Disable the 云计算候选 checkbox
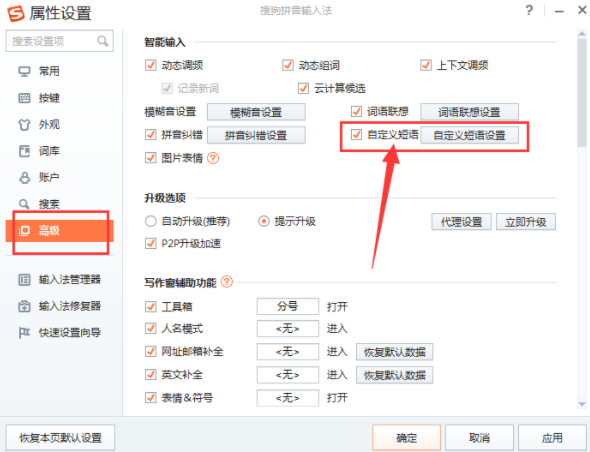The image size is (590, 452). pos(303,88)
